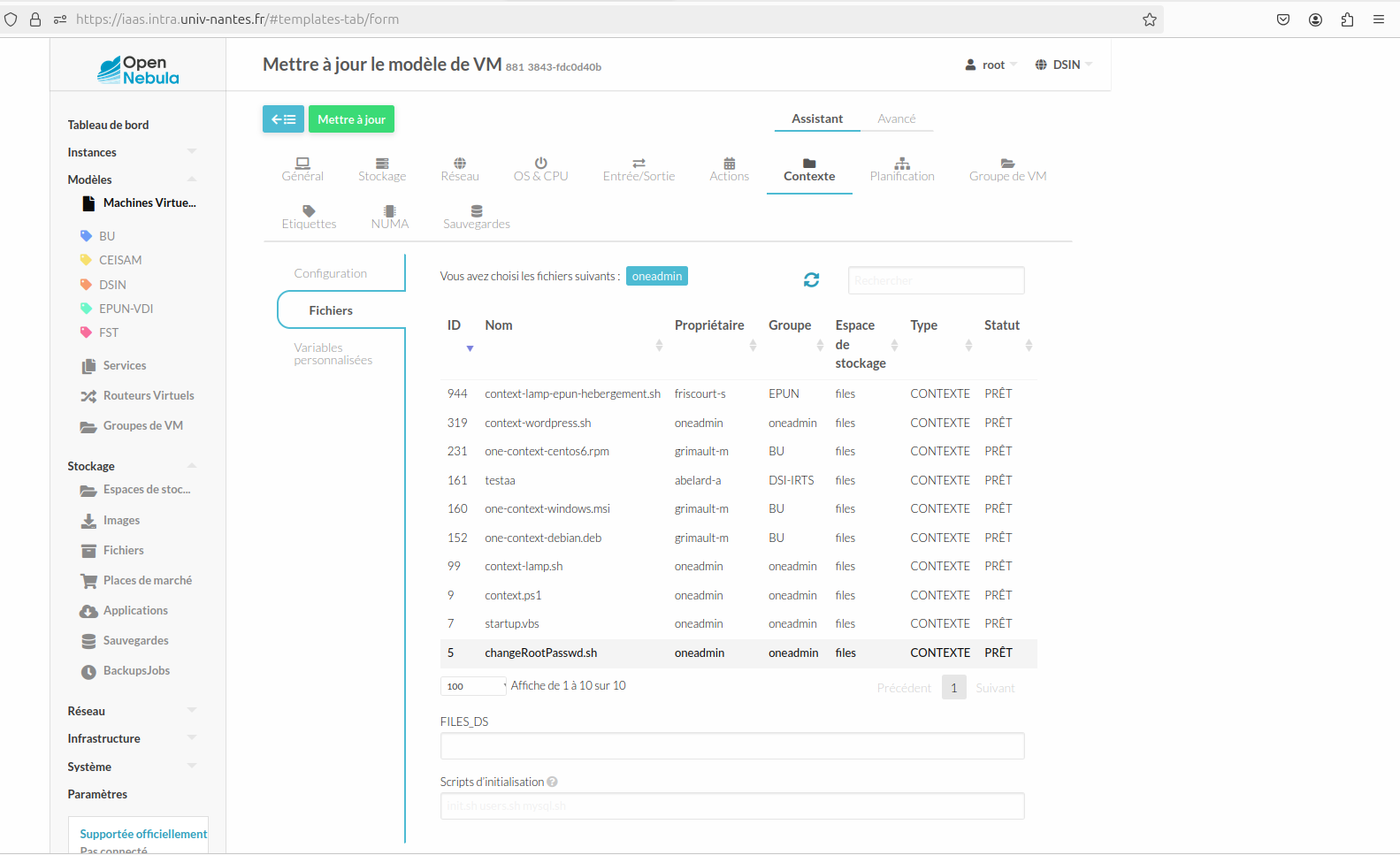Open Routeurs Virtuels in sidebar

137,395
